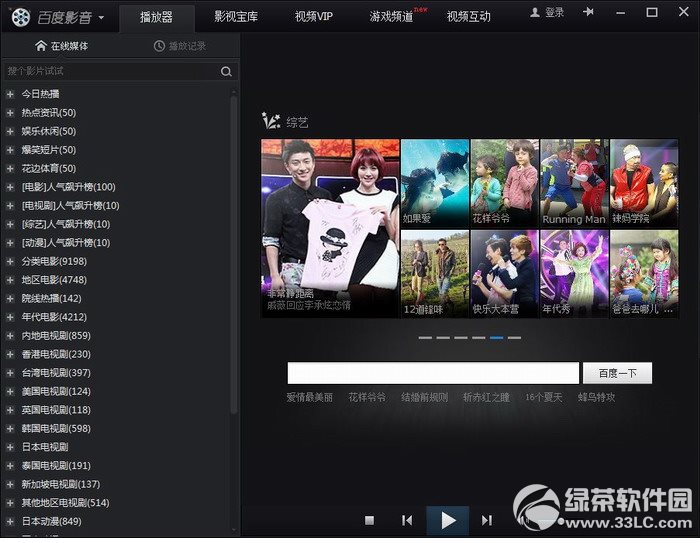Open the 花样爷爷 show thumbnail
The height and width of the screenshot is (543, 700).
[504, 183]
